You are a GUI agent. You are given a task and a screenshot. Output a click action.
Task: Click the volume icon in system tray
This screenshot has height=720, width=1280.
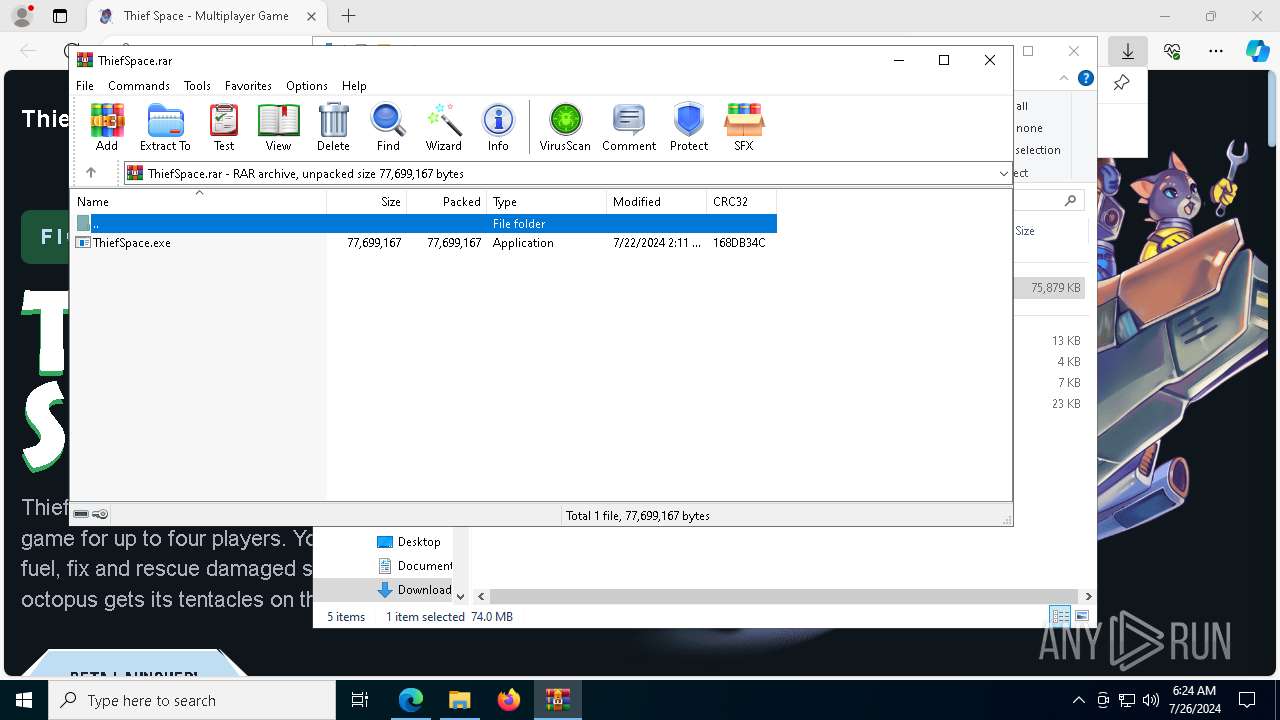tap(1150, 700)
